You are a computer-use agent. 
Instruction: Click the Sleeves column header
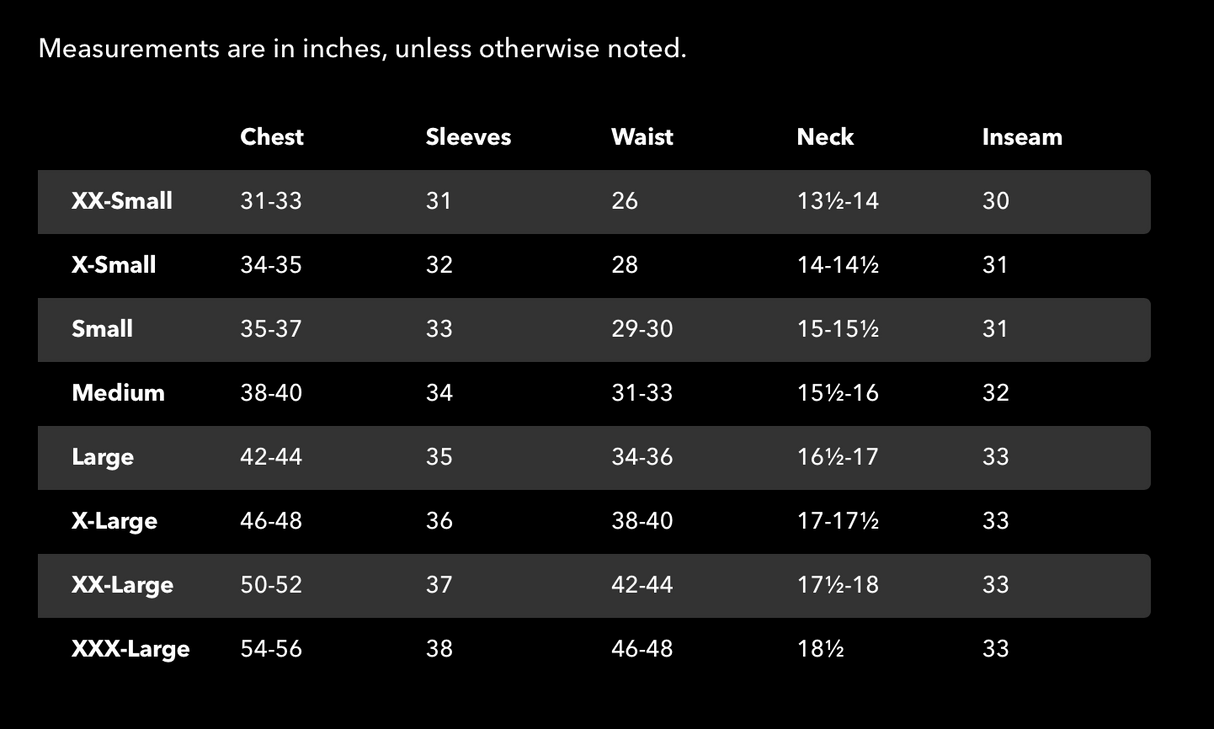pos(468,137)
